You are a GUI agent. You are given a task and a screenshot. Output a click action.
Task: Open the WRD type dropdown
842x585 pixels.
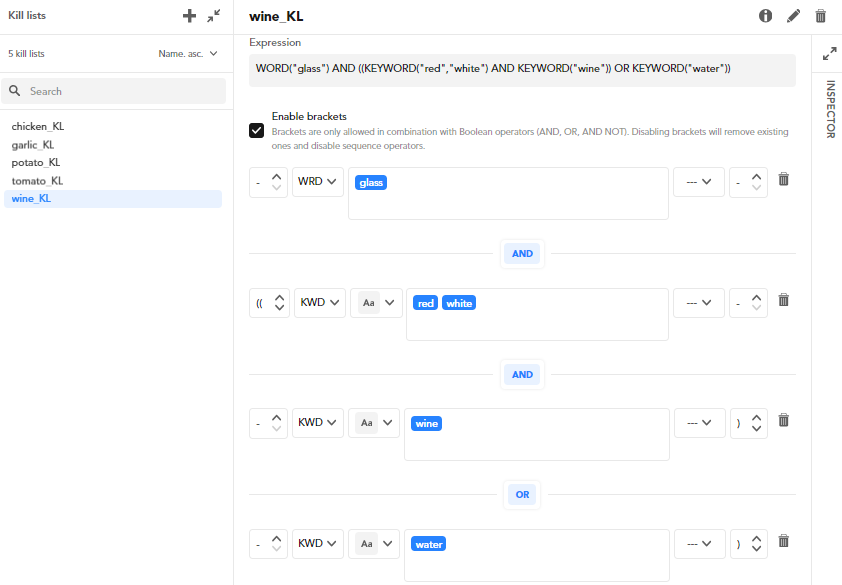(x=317, y=182)
